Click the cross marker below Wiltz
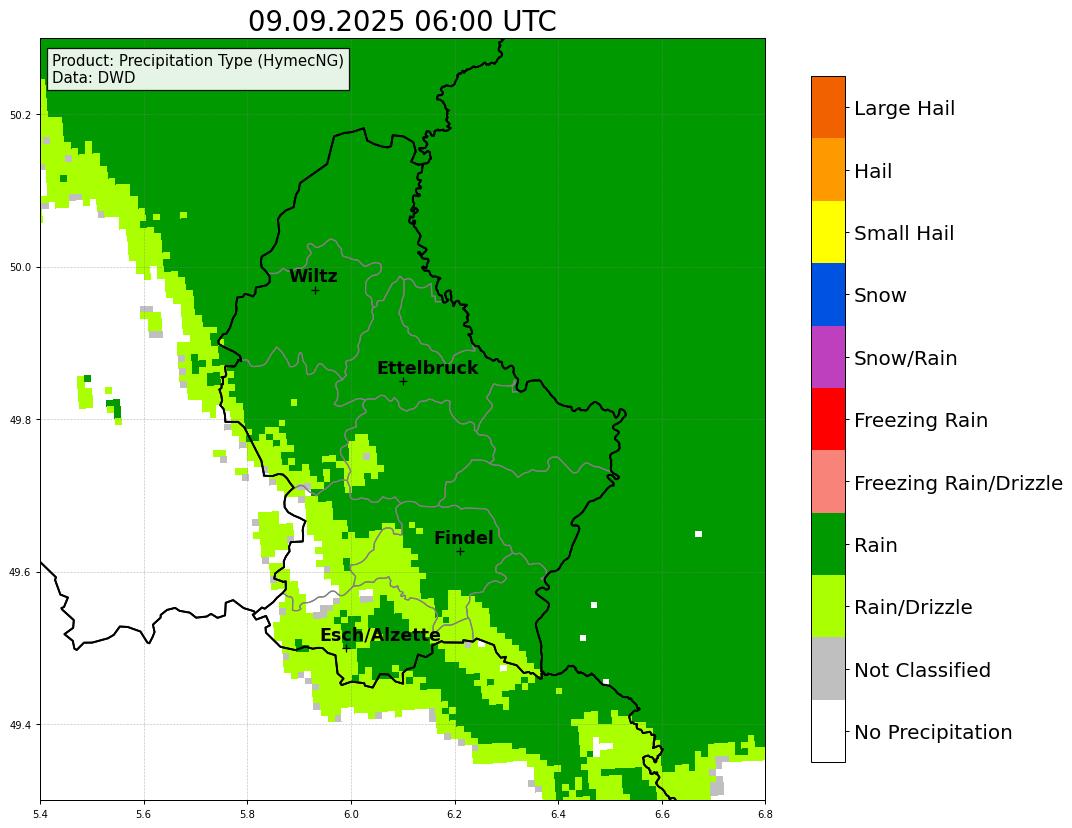 point(315,291)
